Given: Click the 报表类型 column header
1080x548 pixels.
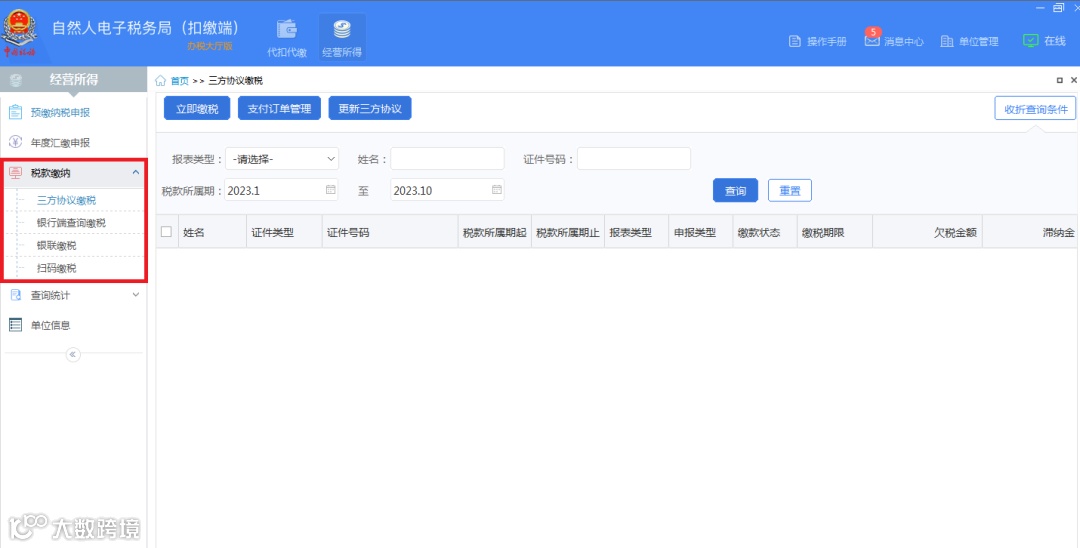Looking at the screenshot, I should 636,232.
